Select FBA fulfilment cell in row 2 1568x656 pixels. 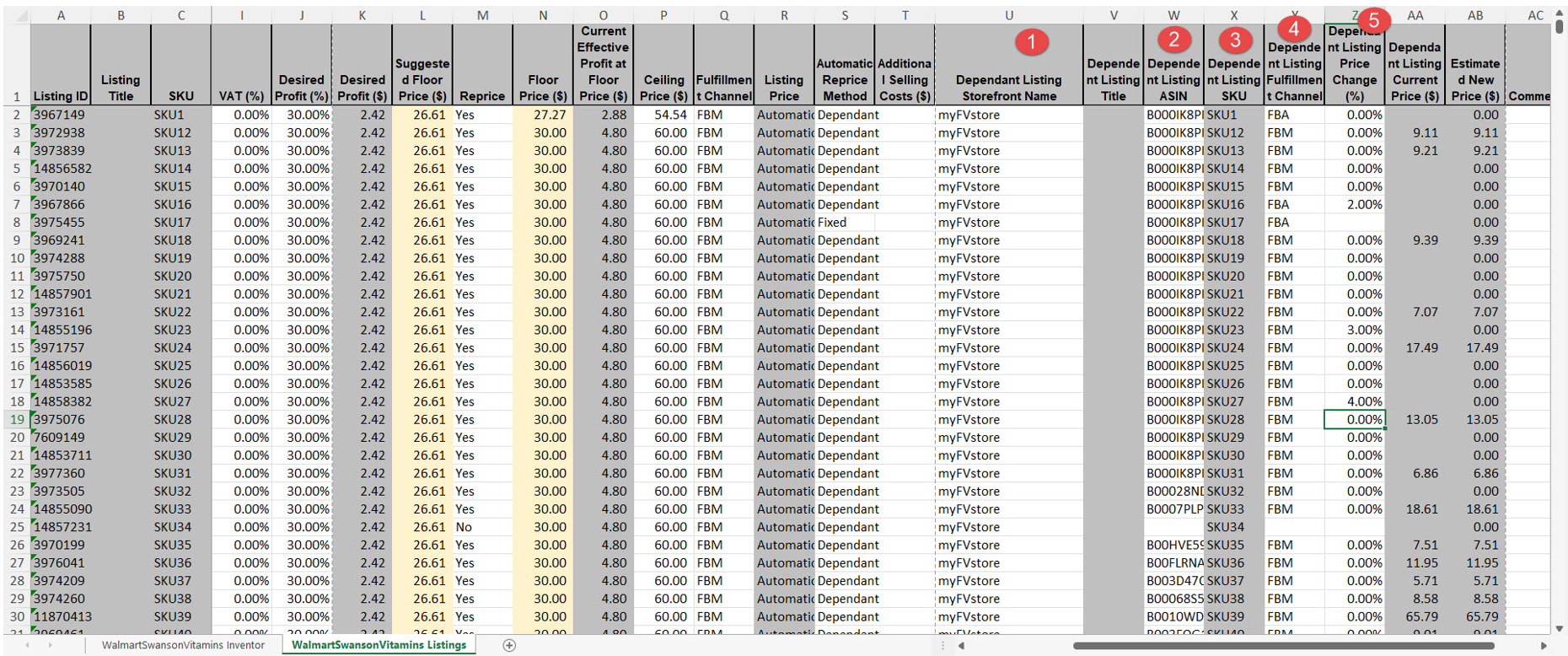point(1294,115)
